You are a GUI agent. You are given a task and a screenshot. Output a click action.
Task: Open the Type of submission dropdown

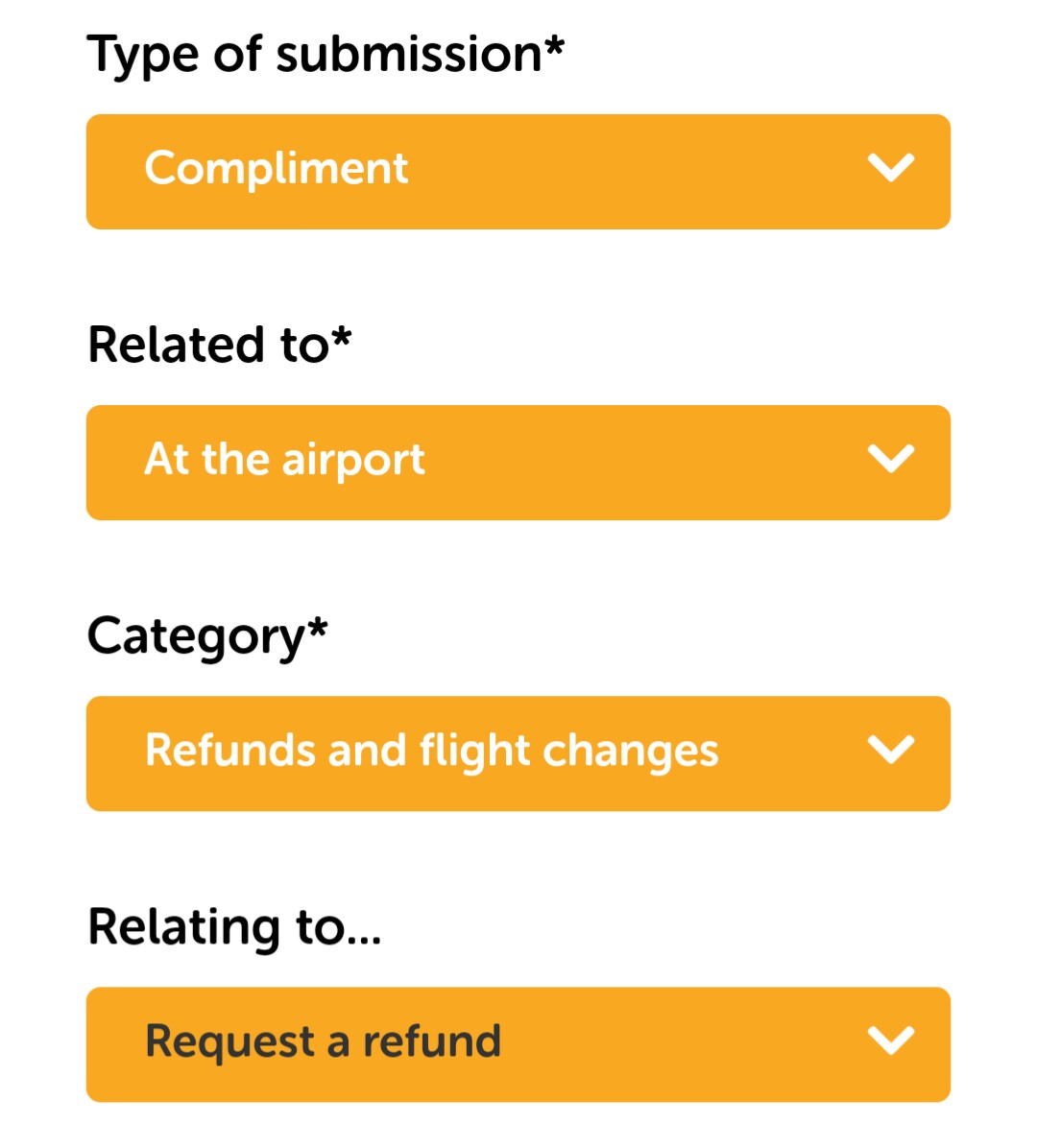(x=518, y=172)
